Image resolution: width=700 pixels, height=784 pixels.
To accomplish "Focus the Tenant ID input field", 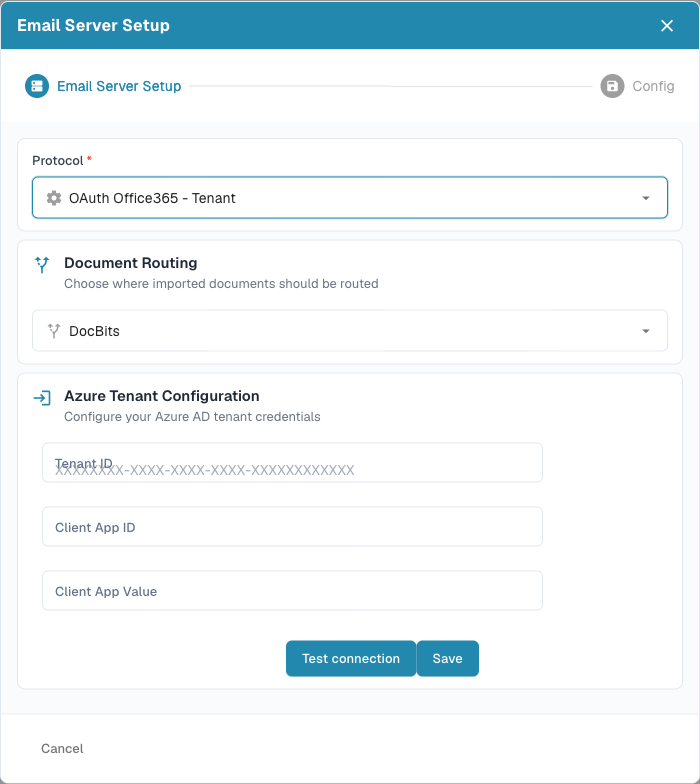I will [292, 462].
